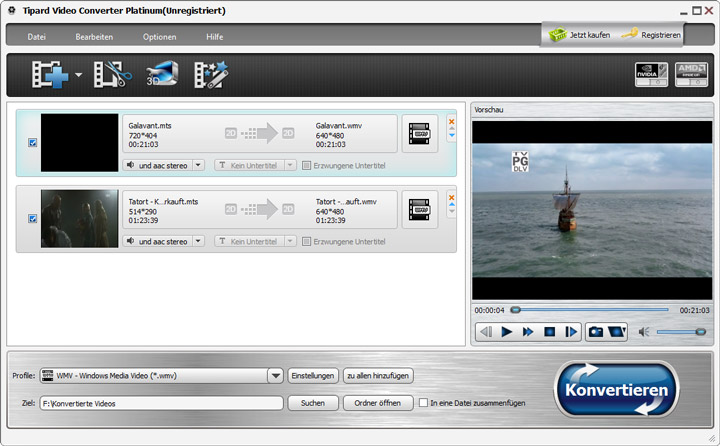Start conversion with Konvertieren button

(616, 389)
